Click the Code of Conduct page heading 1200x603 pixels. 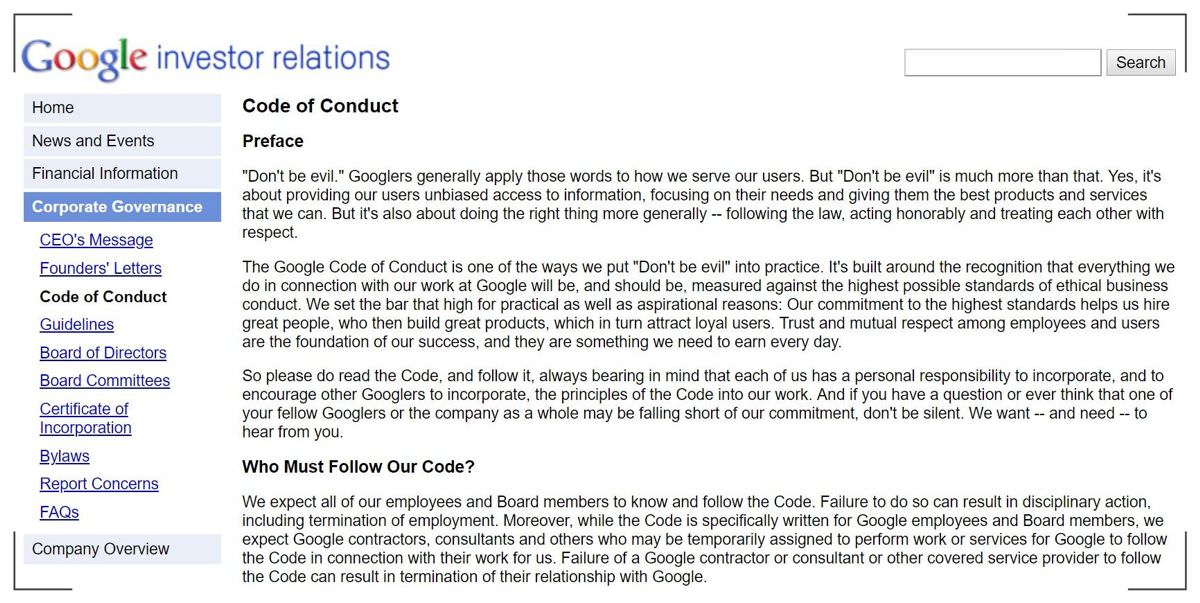click(320, 106)
